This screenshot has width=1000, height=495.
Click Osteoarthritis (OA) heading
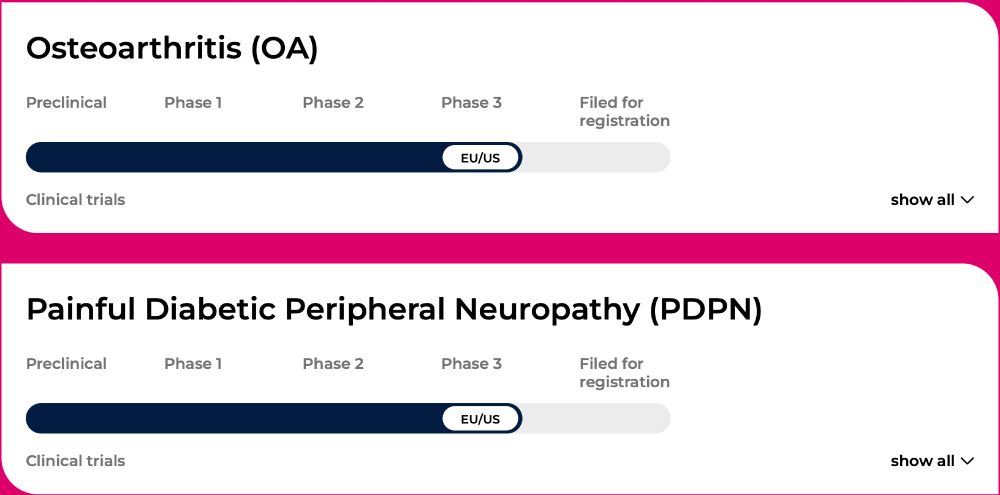[x=172, y=48]
